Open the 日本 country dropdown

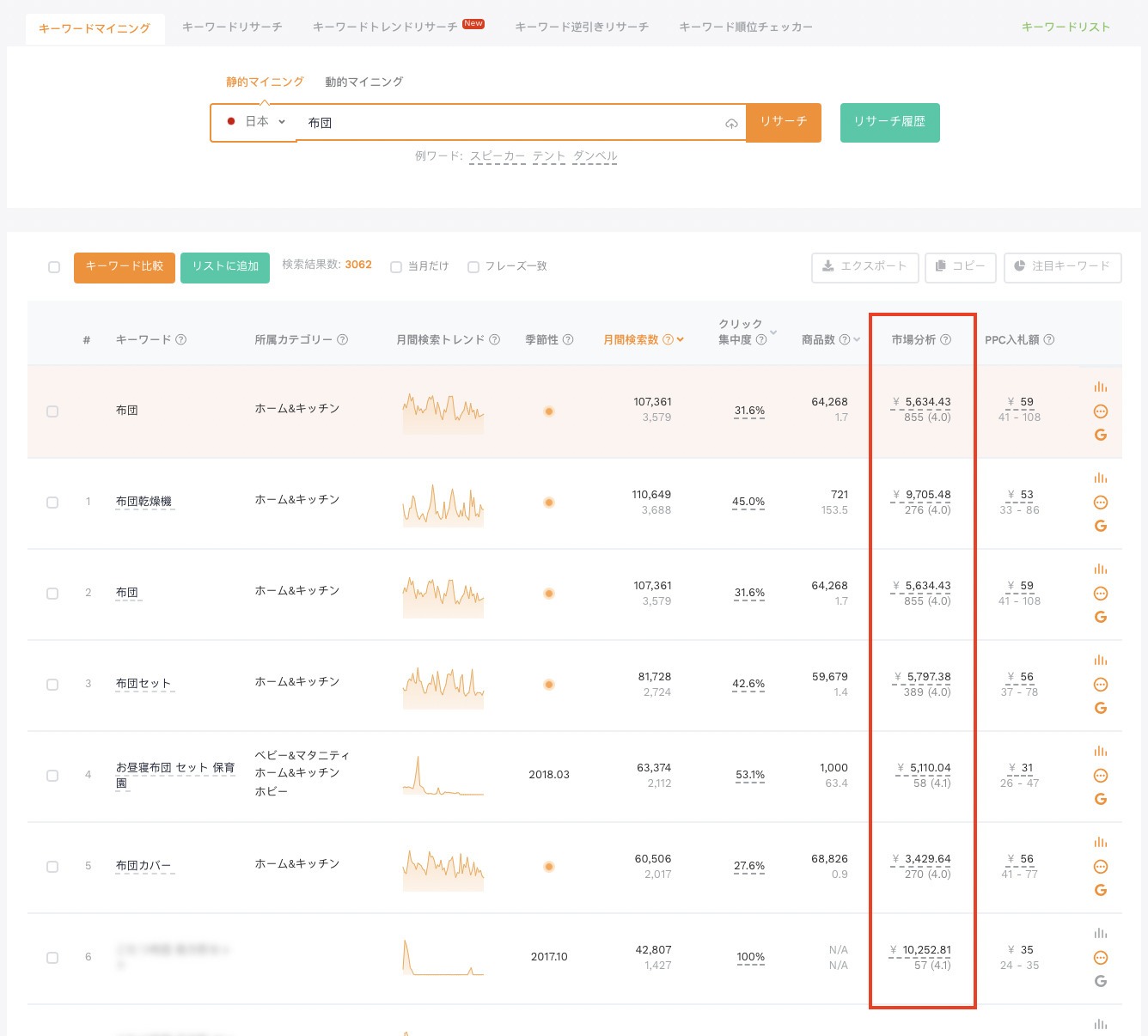point(256,122)
